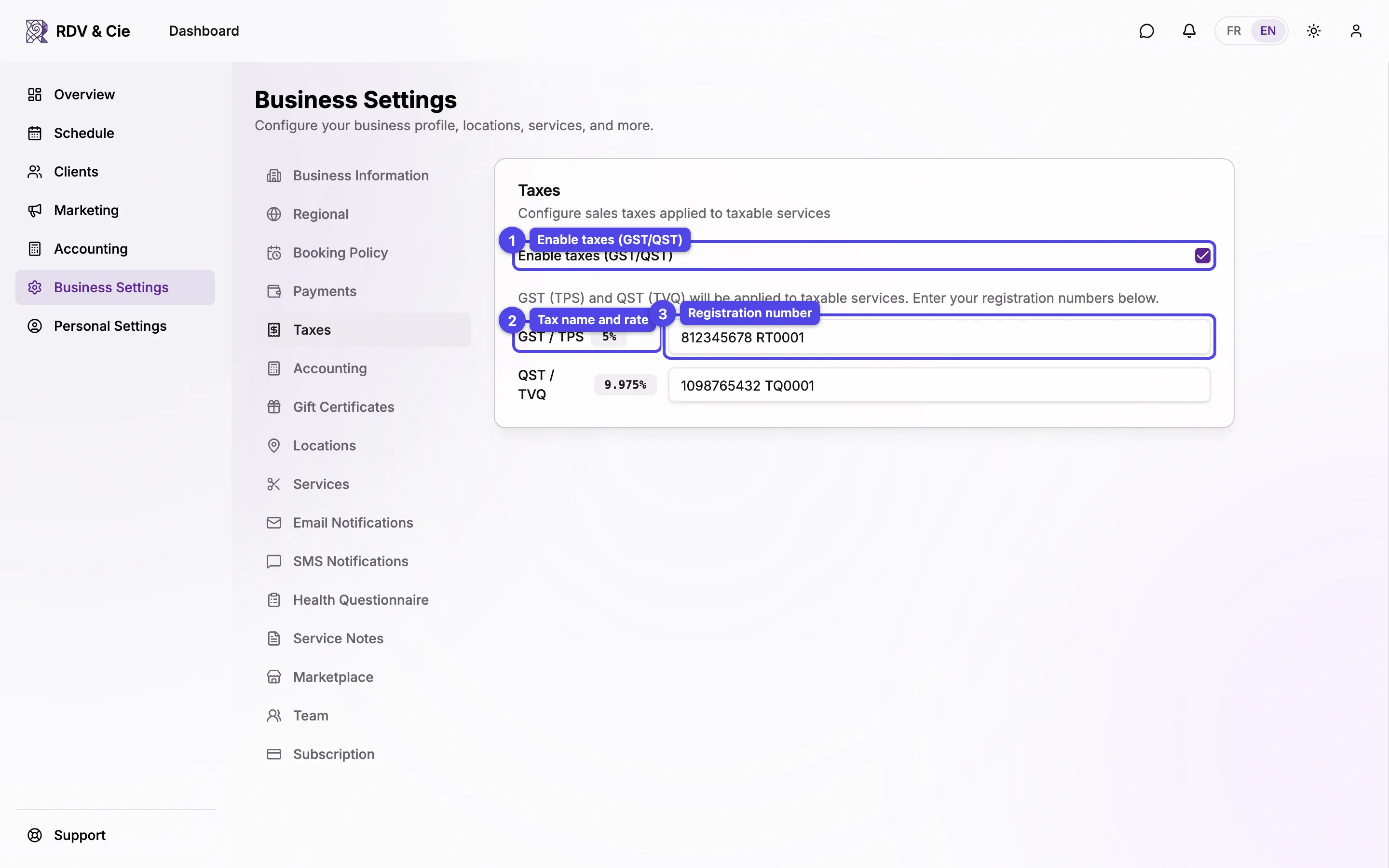1389x868 pixels.
Task: Click the QST / TVQ label
Action: 536,385
